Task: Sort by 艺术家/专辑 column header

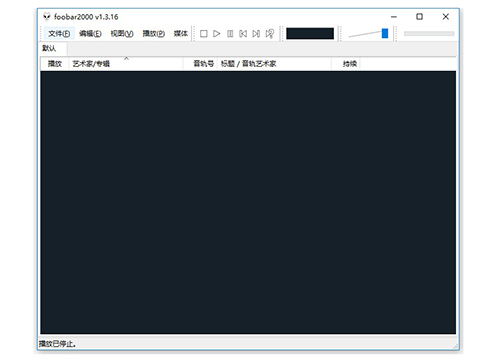Action: pos(126,64)
